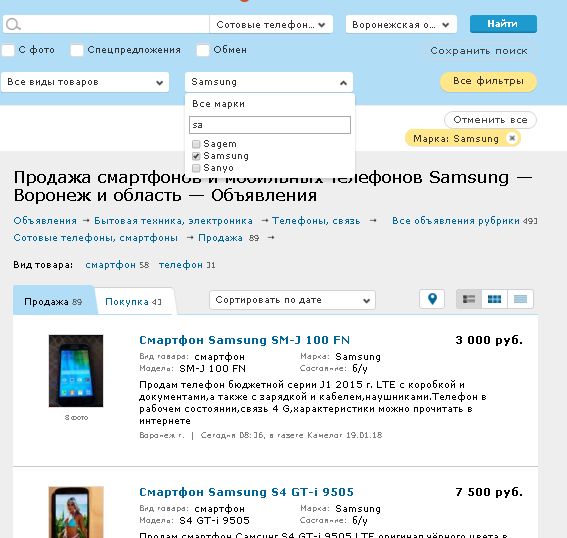
Task: Switch to the Покупка tab
Action: click(133, 302)
